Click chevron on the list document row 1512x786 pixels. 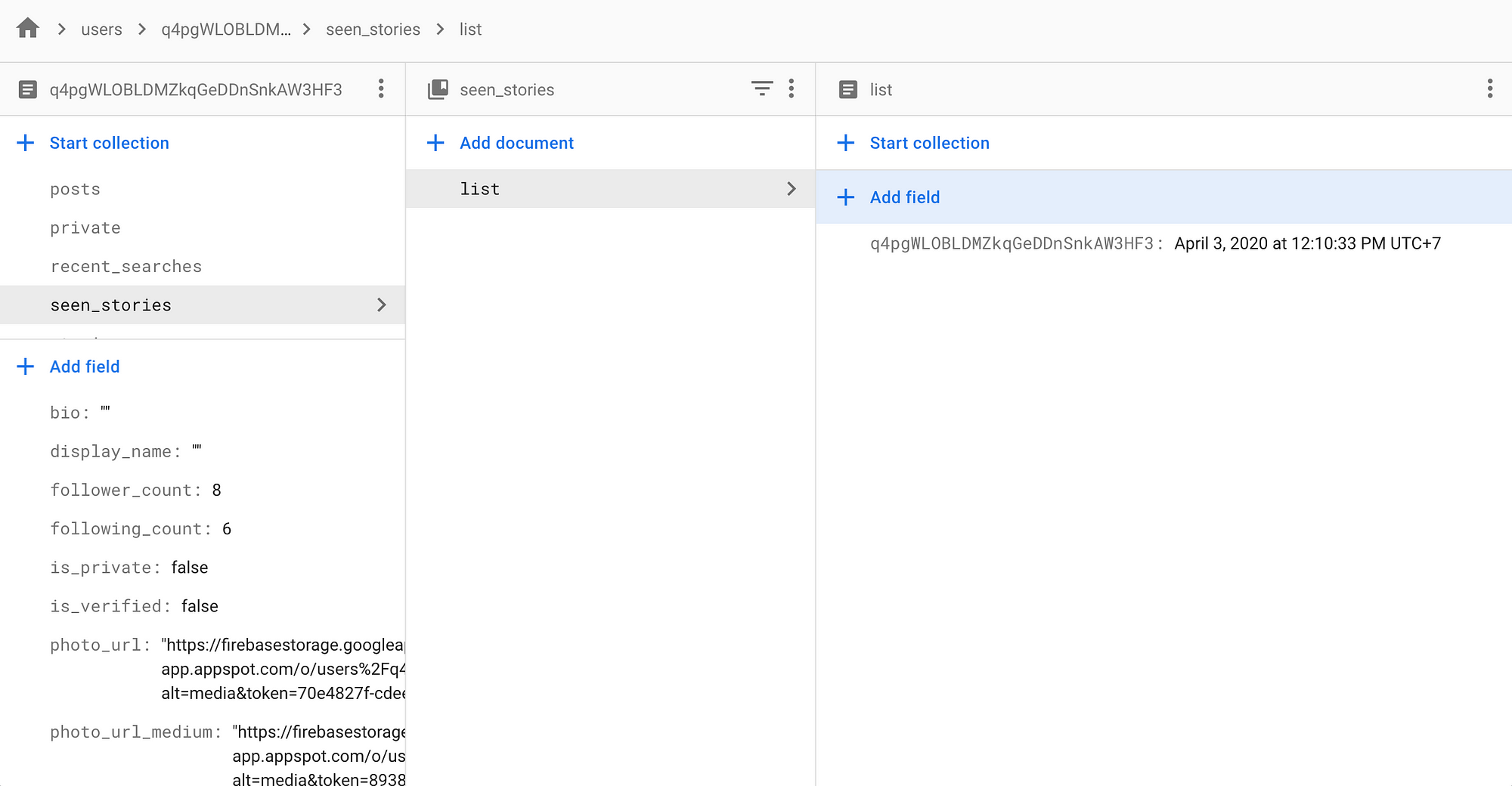(792, 189)
